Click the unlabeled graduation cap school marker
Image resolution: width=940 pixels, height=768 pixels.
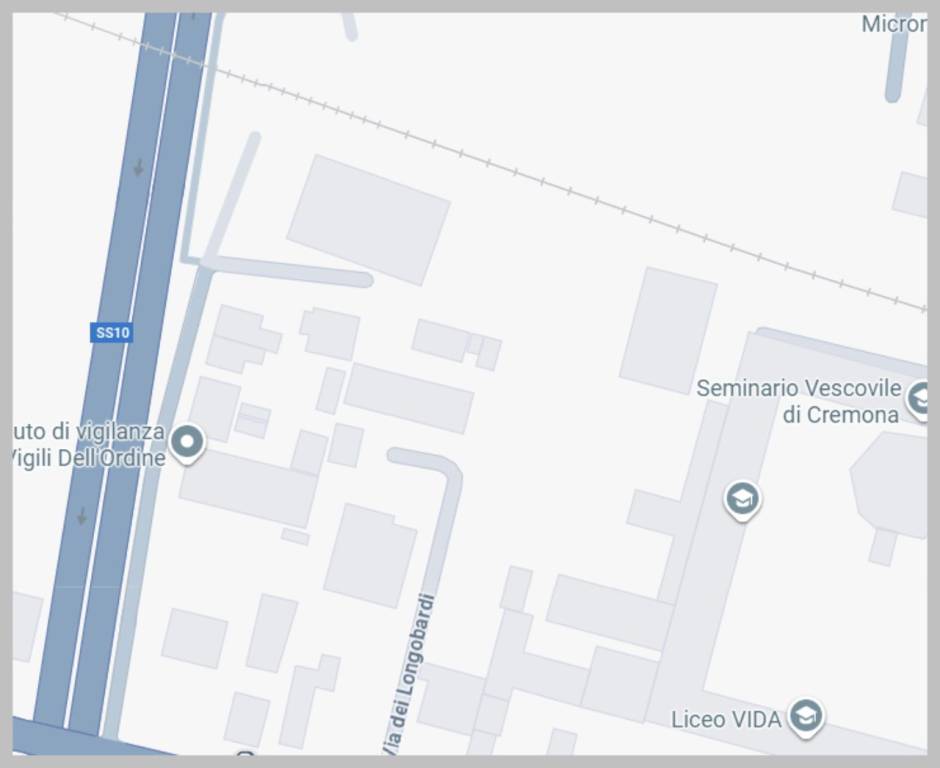tap(742, 500)
